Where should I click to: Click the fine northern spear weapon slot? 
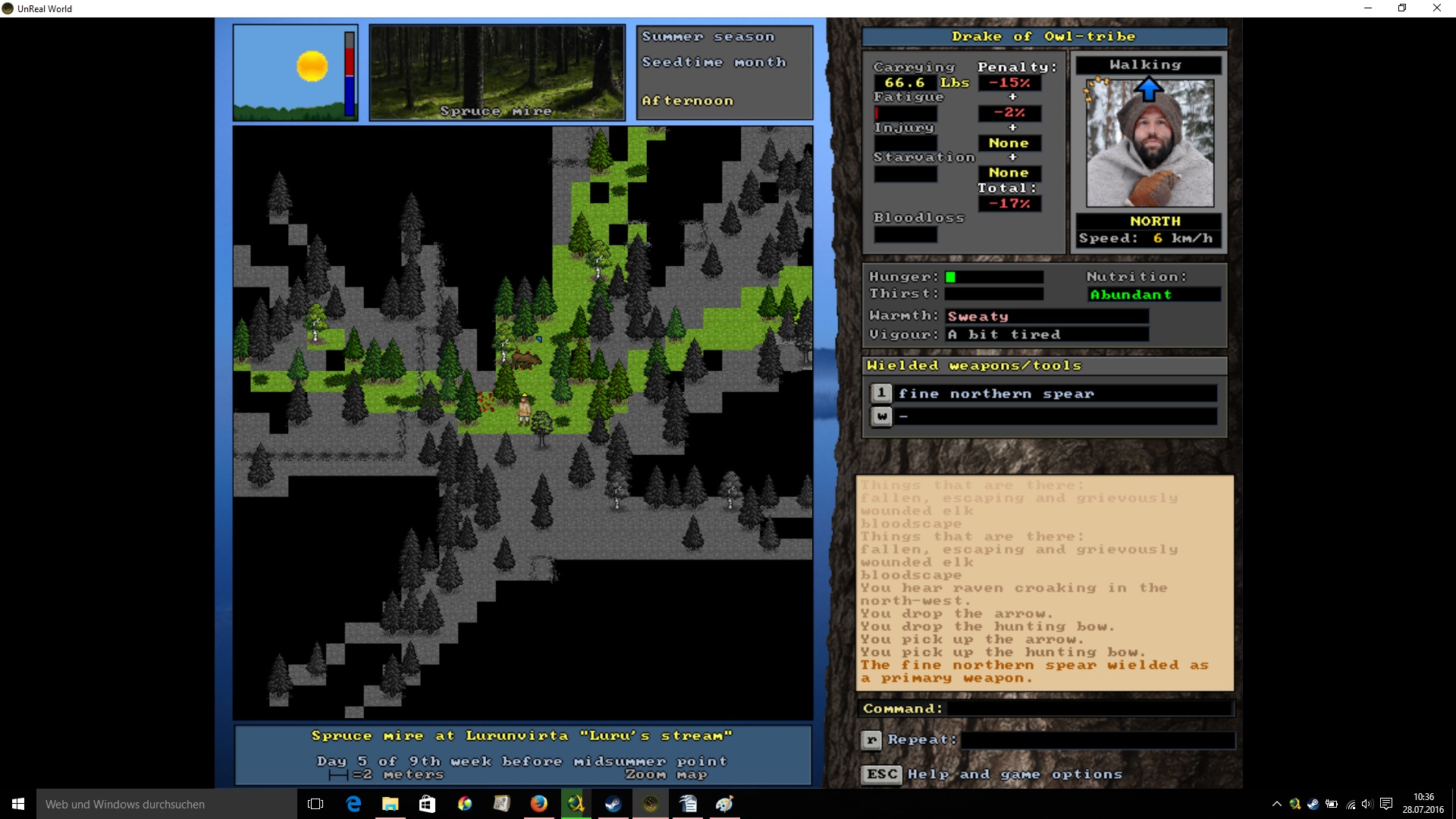coord(1057,393)
